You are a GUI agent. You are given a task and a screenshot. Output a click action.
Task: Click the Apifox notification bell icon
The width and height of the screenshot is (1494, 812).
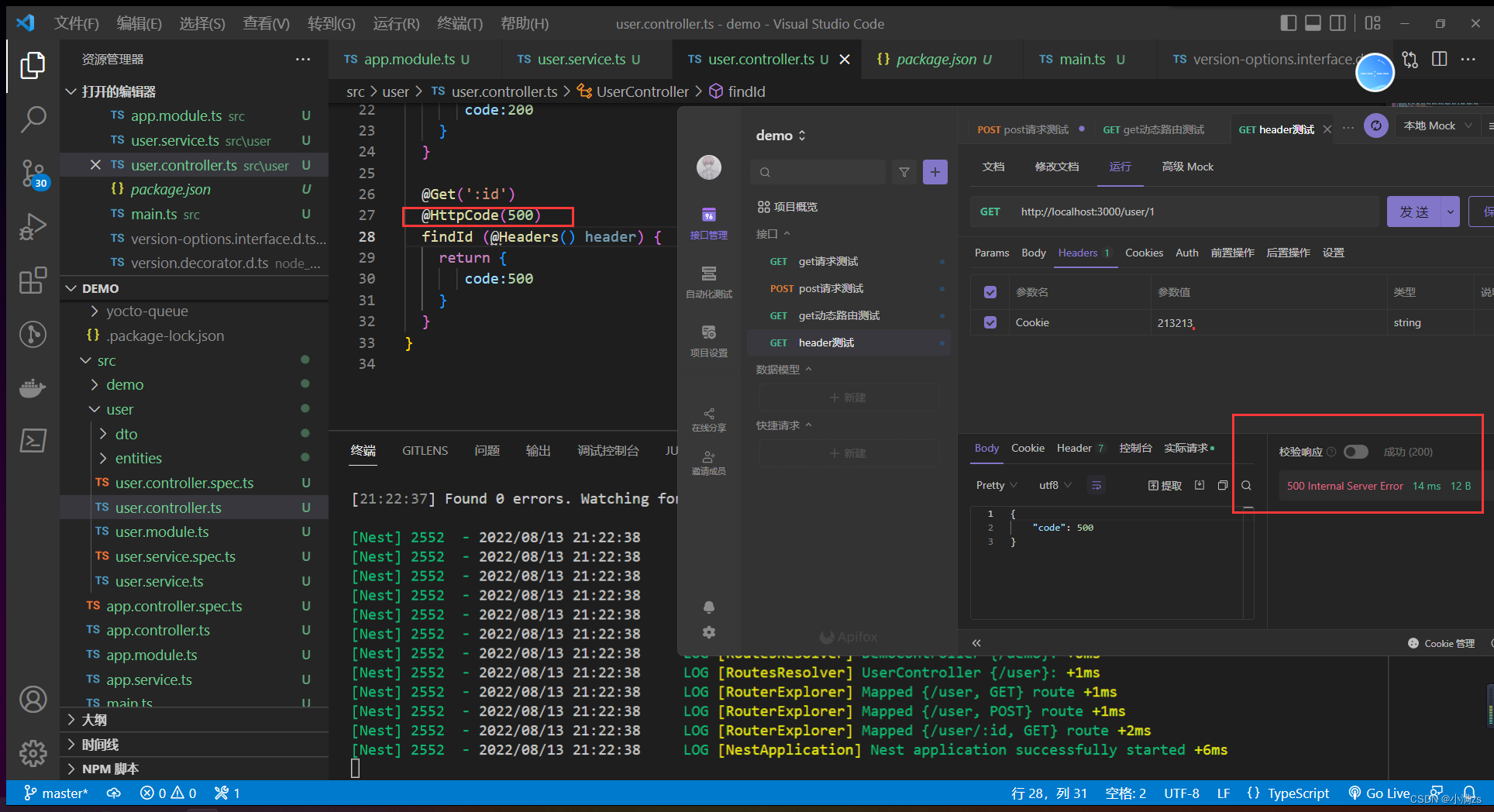point(708,607)
